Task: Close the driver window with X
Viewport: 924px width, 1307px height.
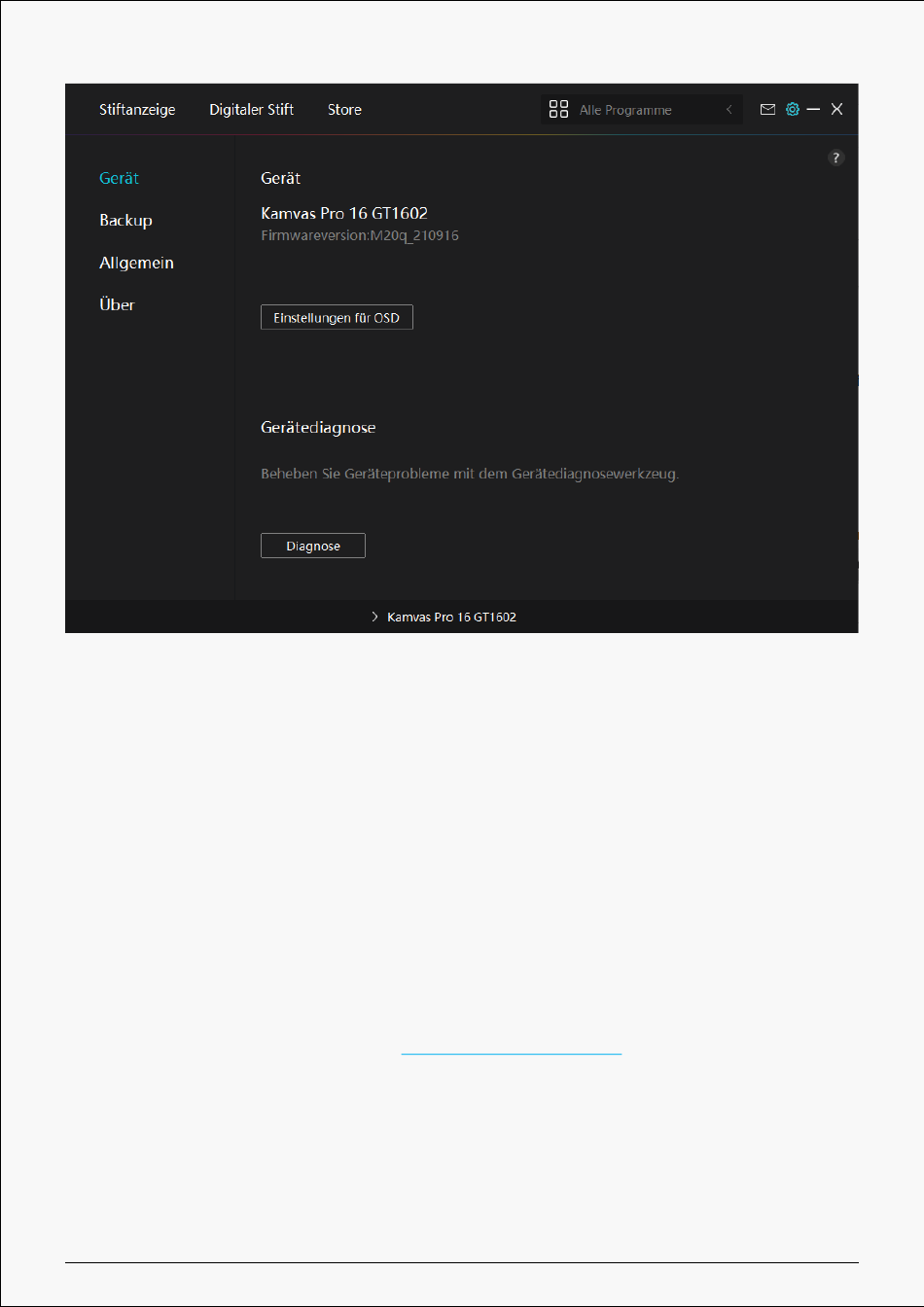Action: (x=836, y=110)
